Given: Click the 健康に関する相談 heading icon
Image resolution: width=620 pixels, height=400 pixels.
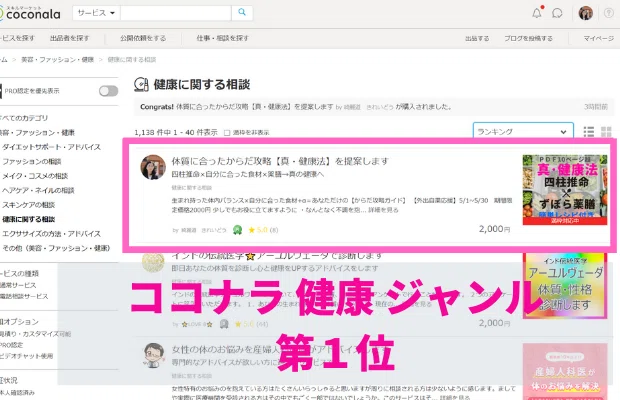Looking at the screenshot, I should pyautogui.click(x=141, y=85).
